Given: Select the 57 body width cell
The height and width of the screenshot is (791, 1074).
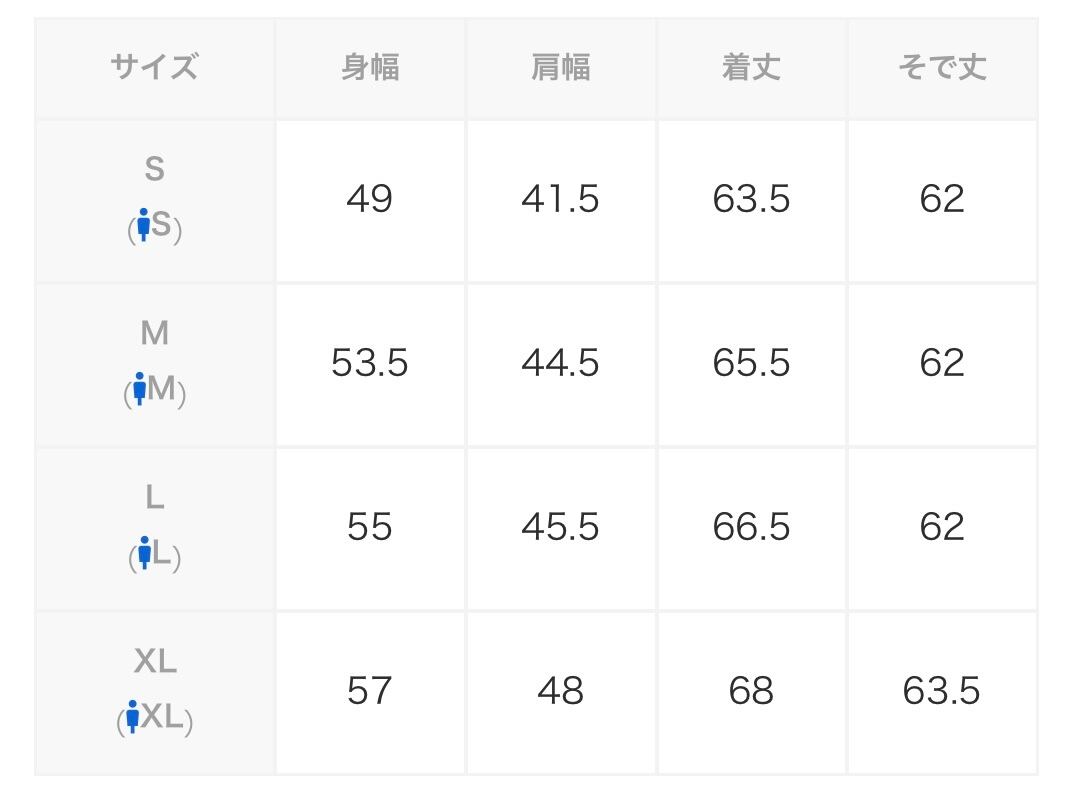Looking at the screenshot, I should (370, 691).
